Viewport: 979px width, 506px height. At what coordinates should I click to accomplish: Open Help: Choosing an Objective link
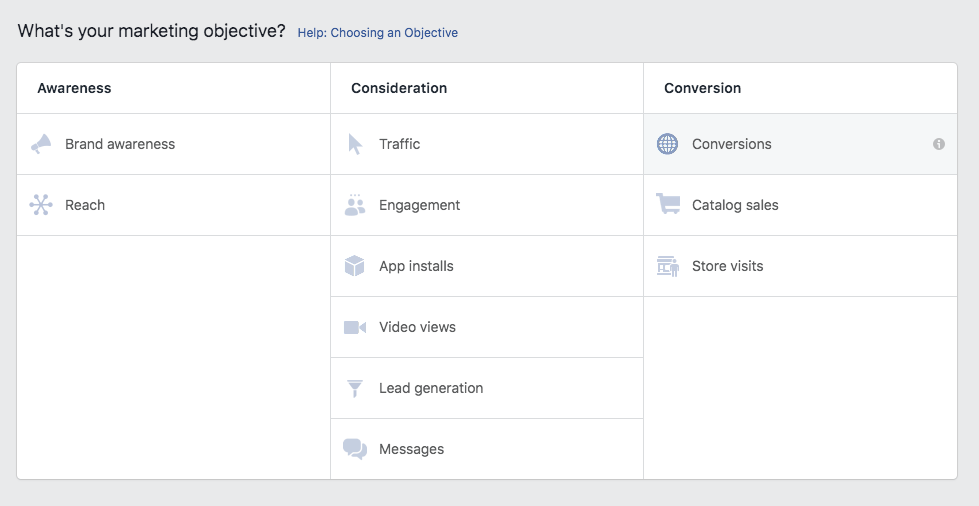click(x=377, y=33)
